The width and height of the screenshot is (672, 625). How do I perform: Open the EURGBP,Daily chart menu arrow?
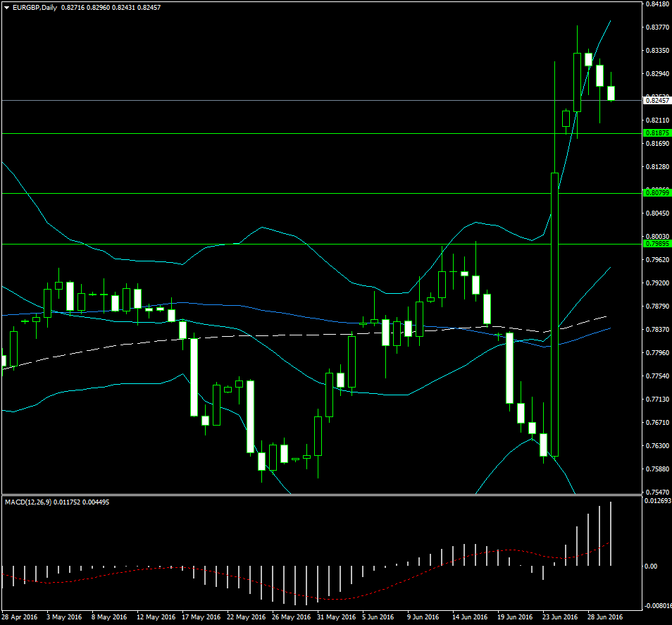7,7
